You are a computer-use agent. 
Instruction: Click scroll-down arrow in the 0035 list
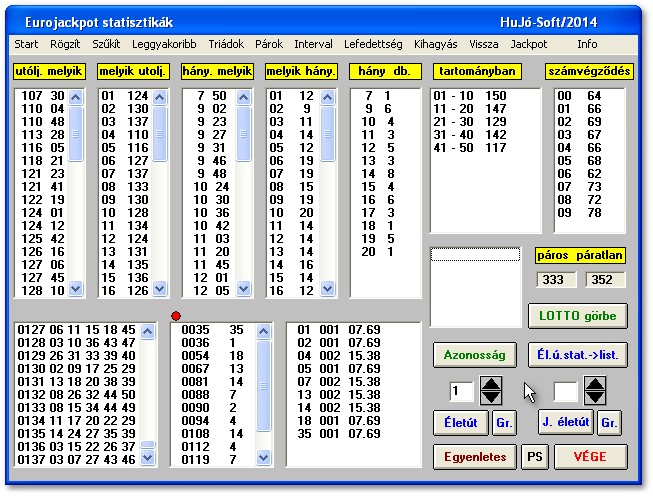click(x=263, y=458)
